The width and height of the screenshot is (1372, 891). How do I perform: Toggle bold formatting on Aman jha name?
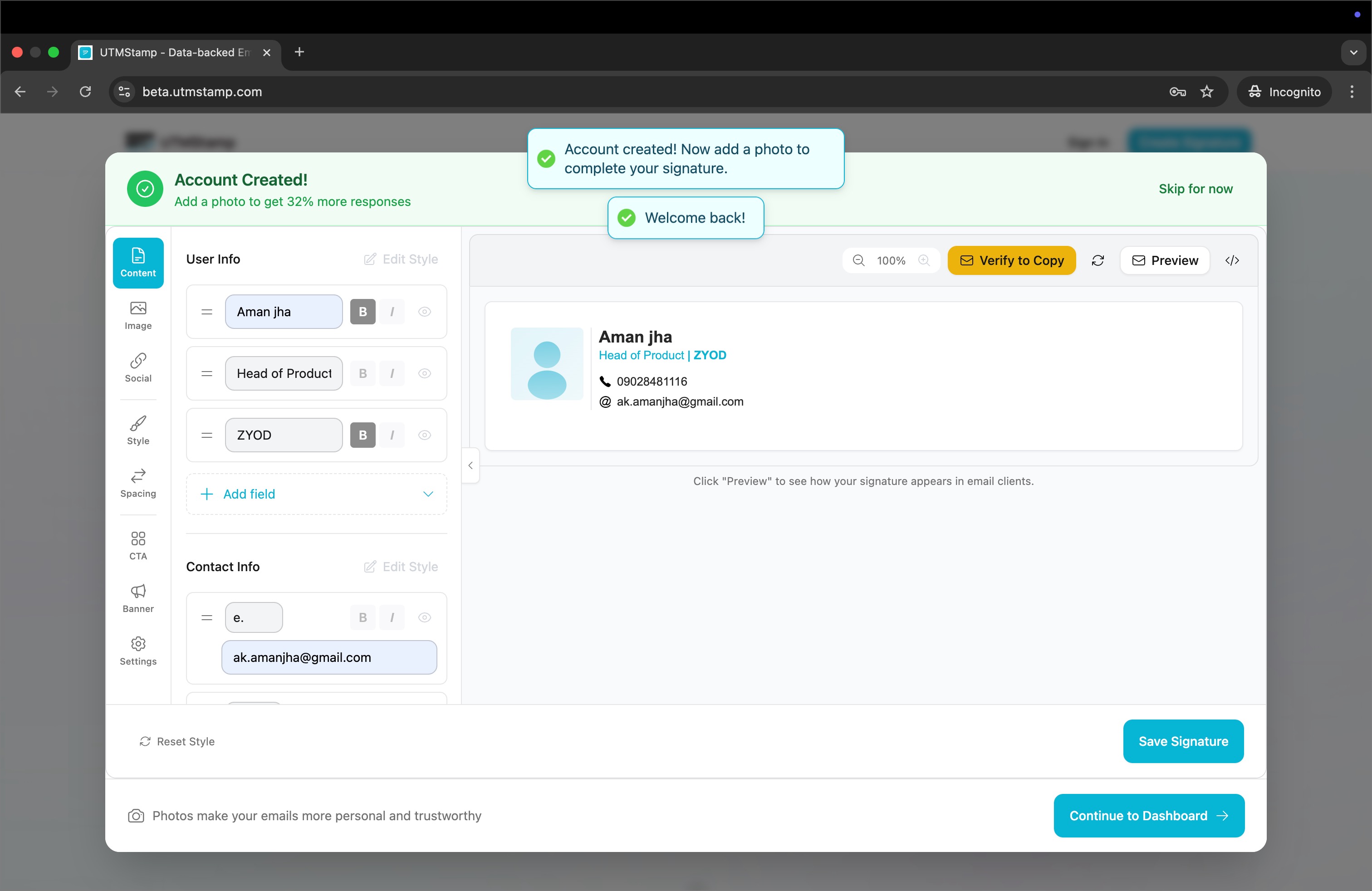coord(363,311)
